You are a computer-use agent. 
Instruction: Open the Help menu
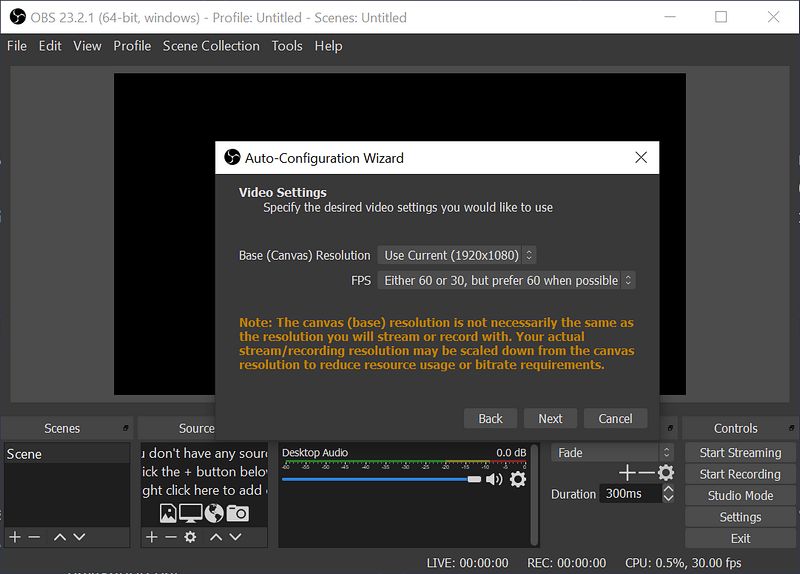[x=328, y=46]
